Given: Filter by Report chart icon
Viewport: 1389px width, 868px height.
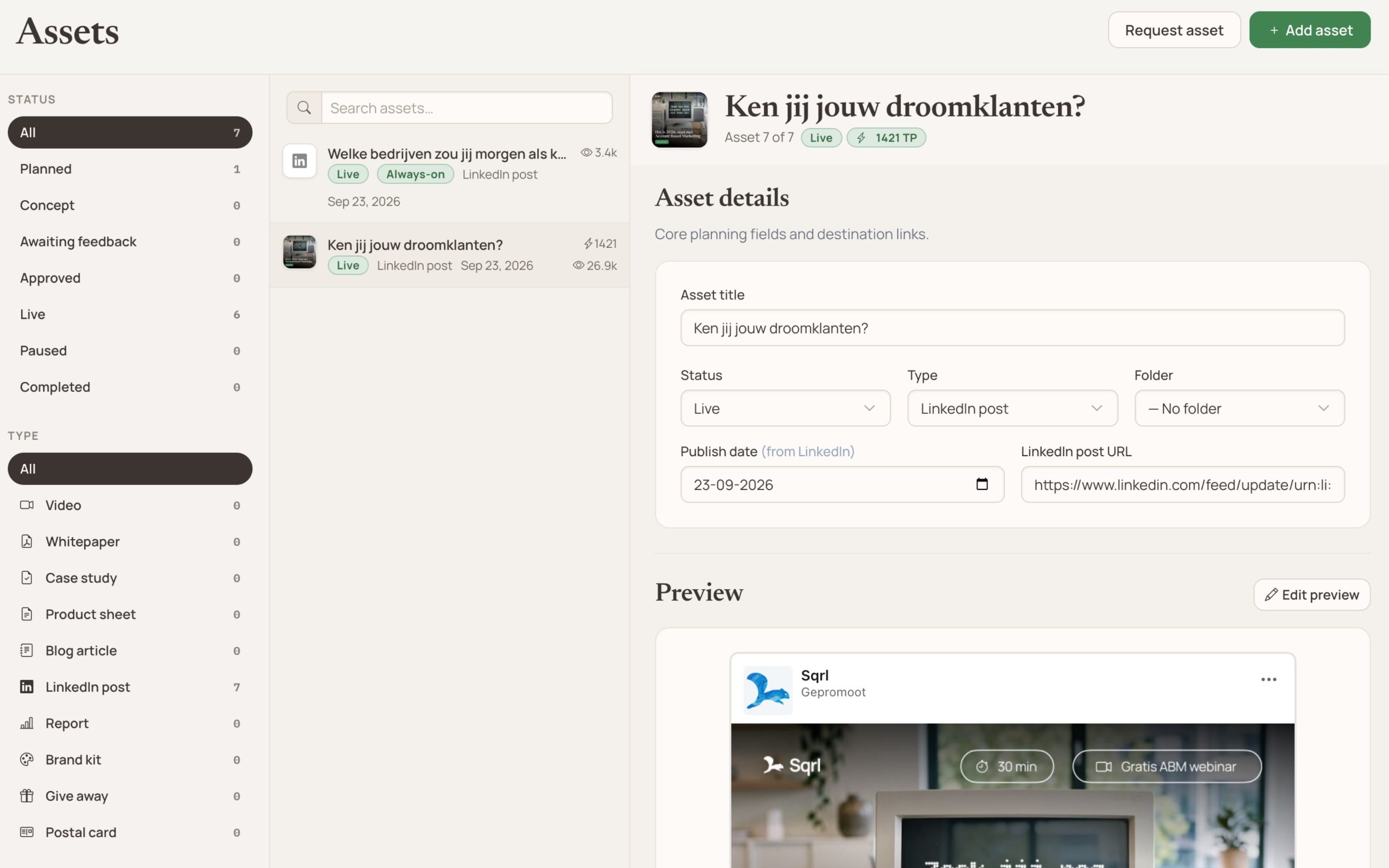Looking at the screenshot, I should point(27,723).
